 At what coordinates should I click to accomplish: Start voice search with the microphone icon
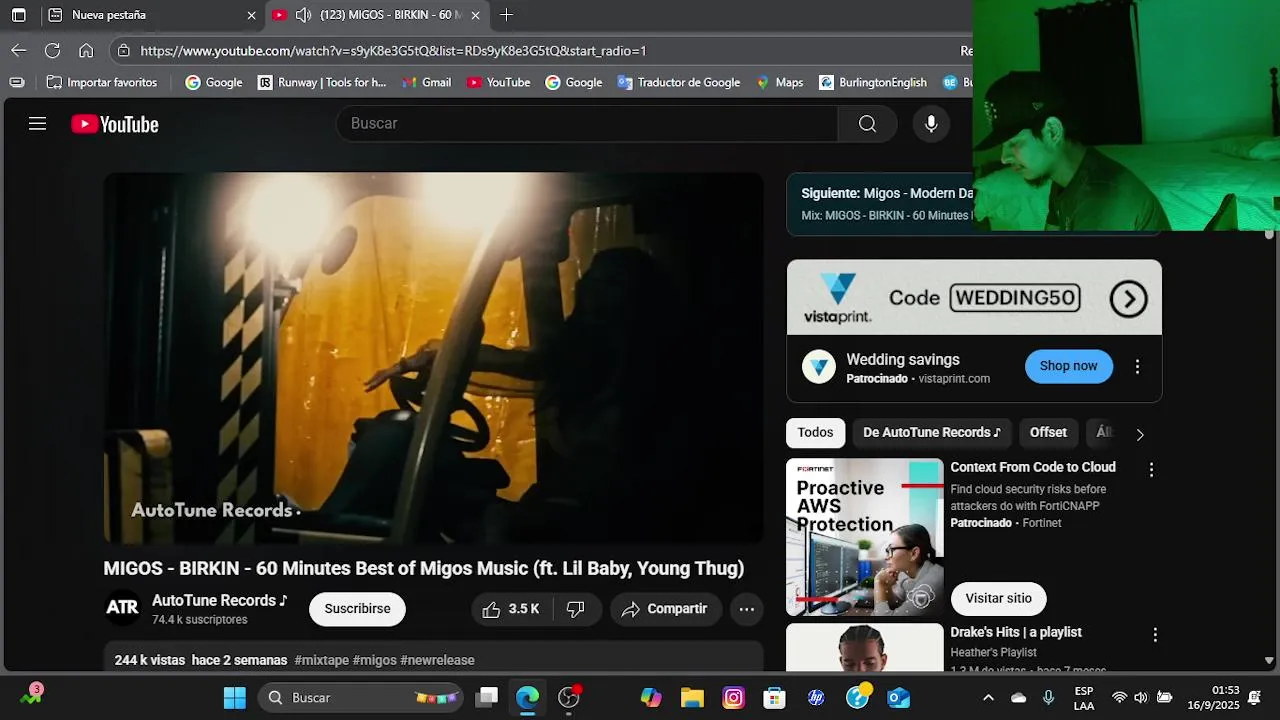click(x=931, y=124)
